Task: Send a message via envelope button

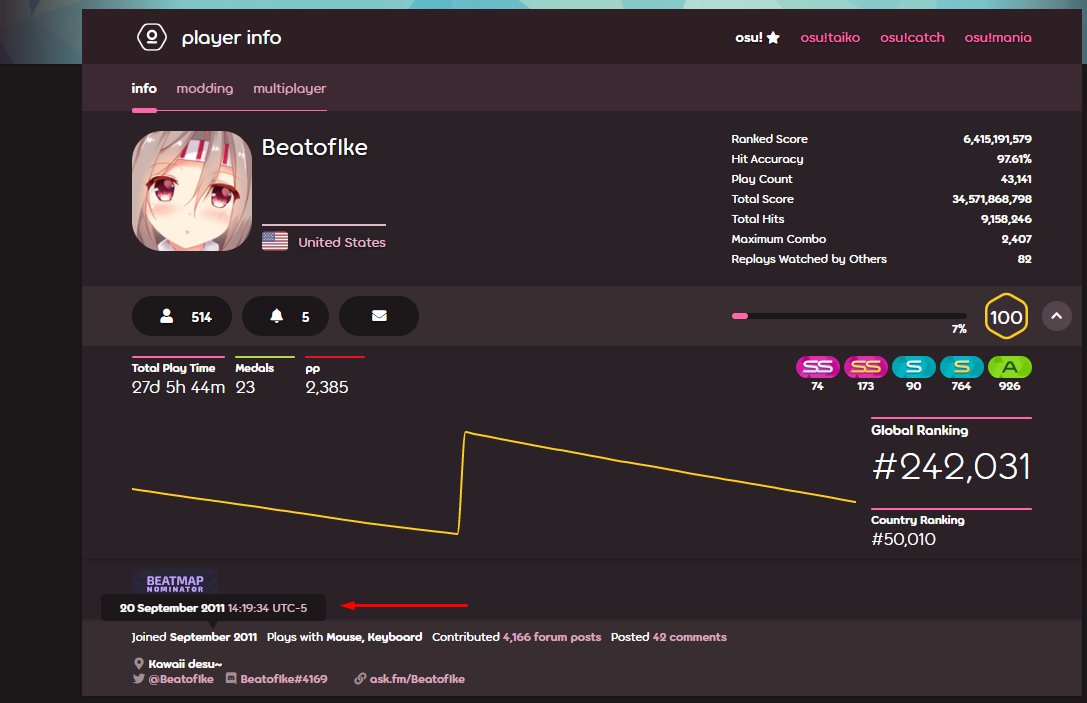Action: click(379, 316)
